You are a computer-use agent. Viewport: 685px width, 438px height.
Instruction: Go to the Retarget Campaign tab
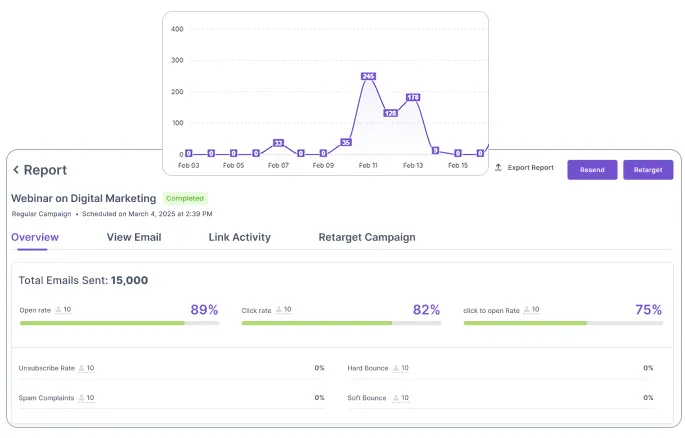click(367, 238)
